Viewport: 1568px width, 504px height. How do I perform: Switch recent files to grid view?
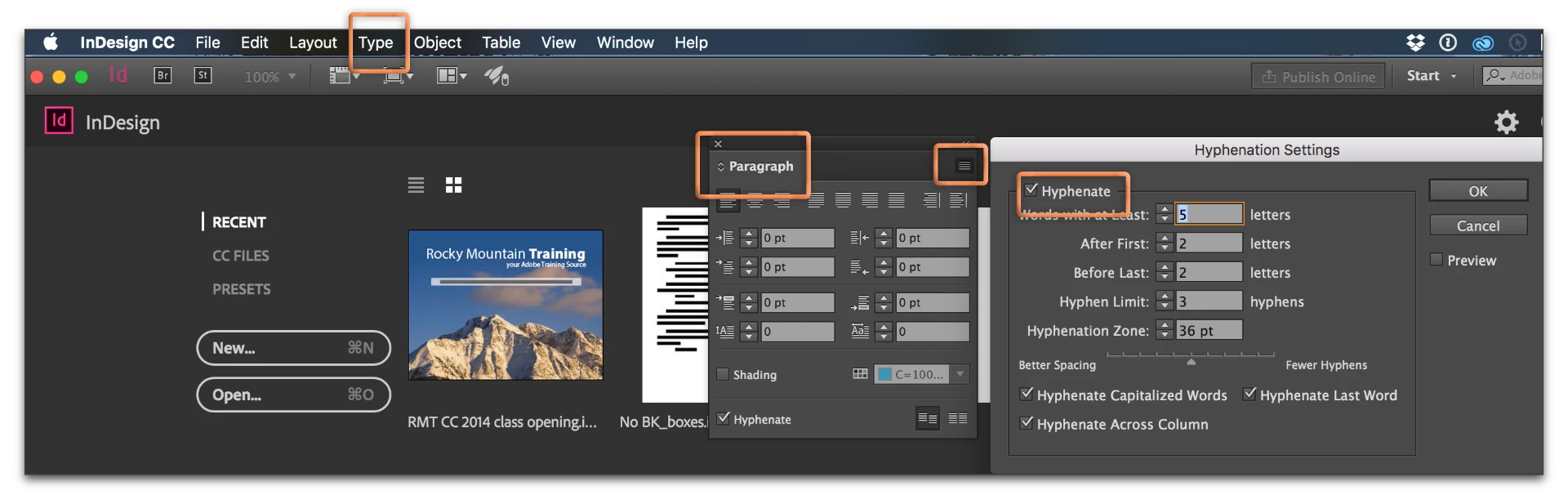pos(454,185)
